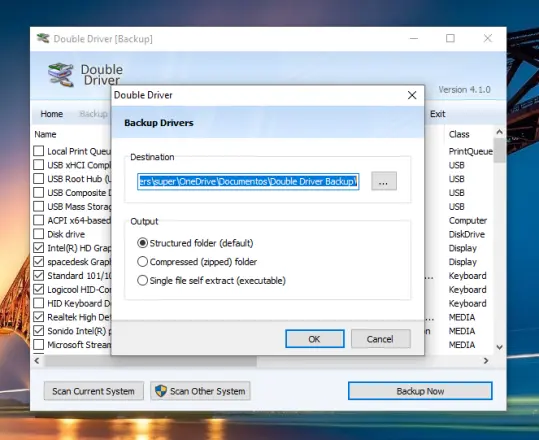The width and height of the screenshot is (539, 440).
Task: Check the USB Composite Device checkbox
Action: [38, 192]
